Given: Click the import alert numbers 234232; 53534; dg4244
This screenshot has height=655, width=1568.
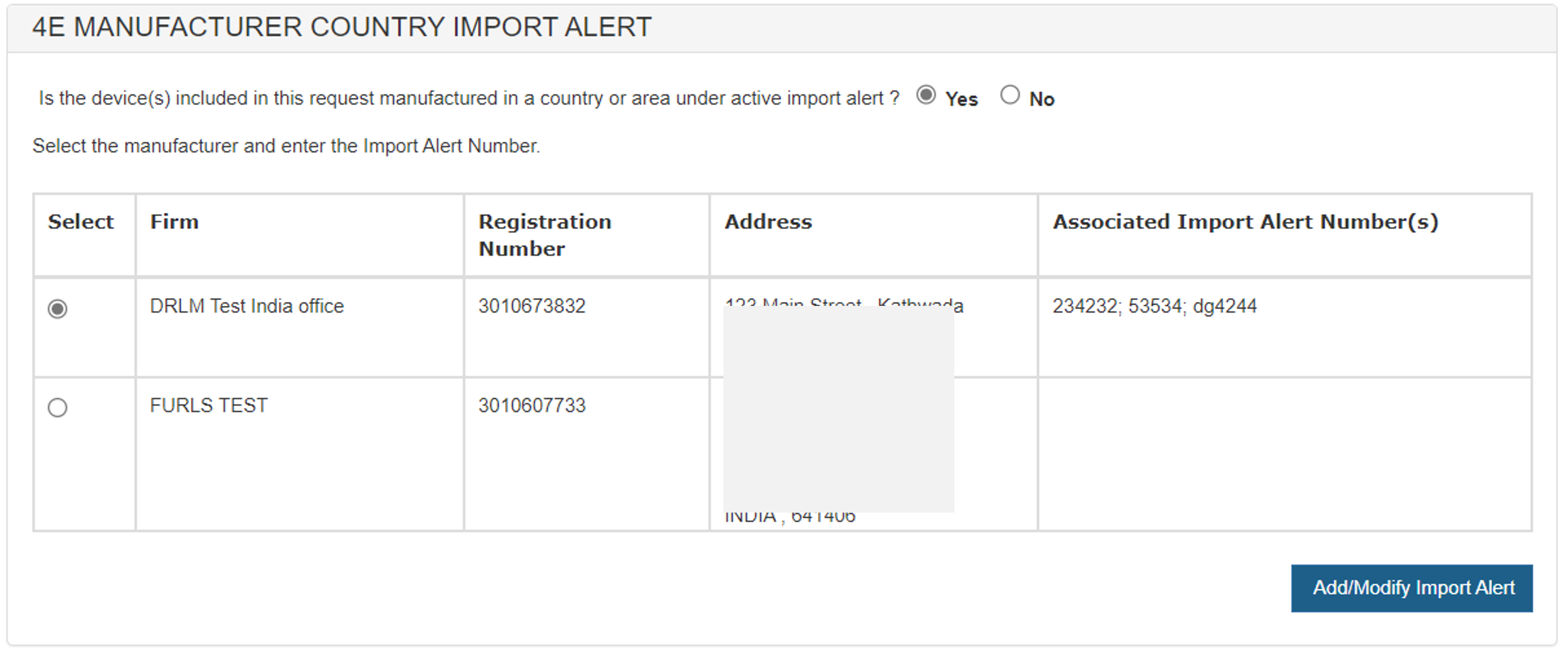Looking at the screenshot, I should click(x=1154, y=306).
